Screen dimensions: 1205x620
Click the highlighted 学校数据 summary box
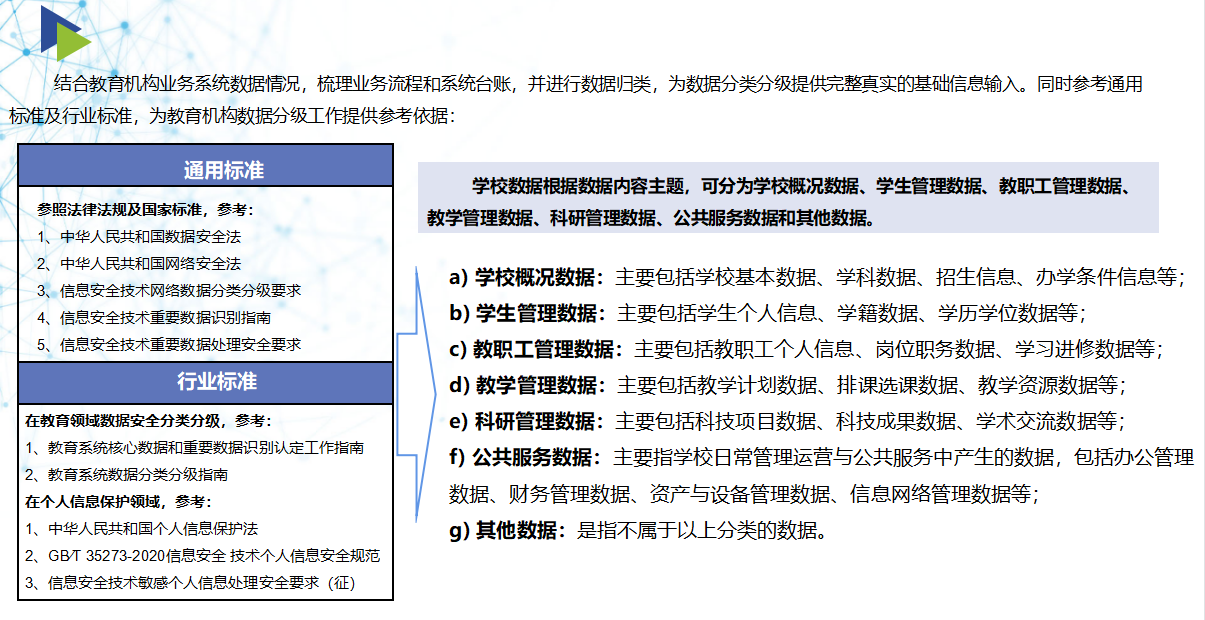(787, 200)
